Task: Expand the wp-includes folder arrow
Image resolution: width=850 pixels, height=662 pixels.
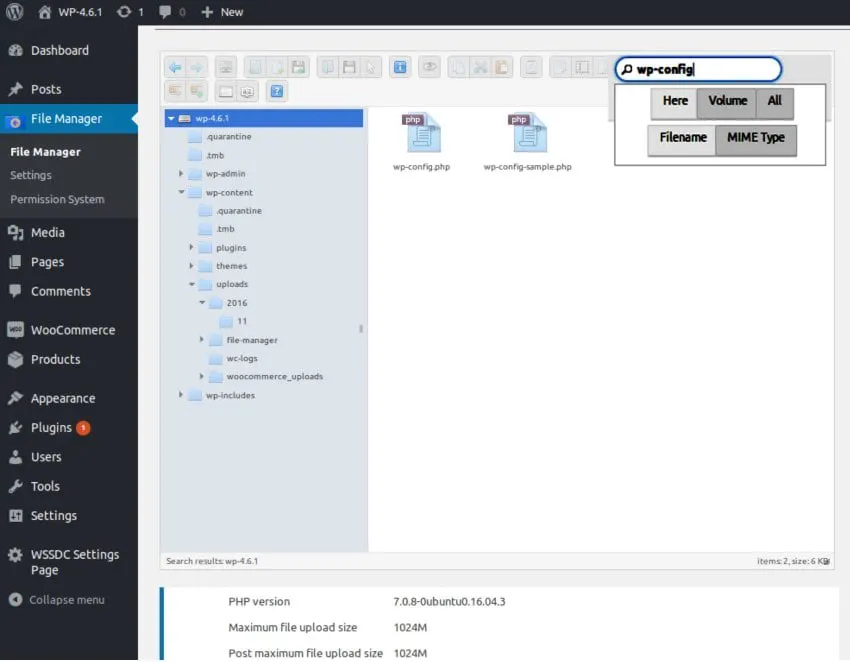Action: 181,395
